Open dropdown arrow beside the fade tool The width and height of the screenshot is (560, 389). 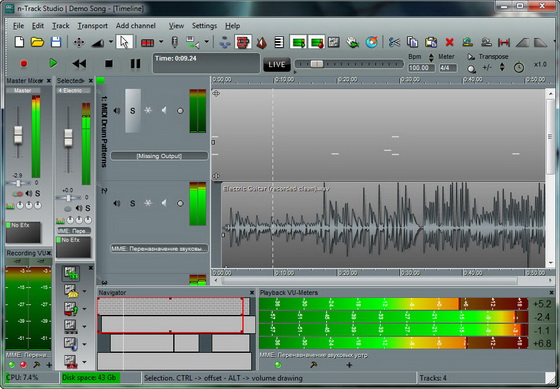tap(111, 42)
